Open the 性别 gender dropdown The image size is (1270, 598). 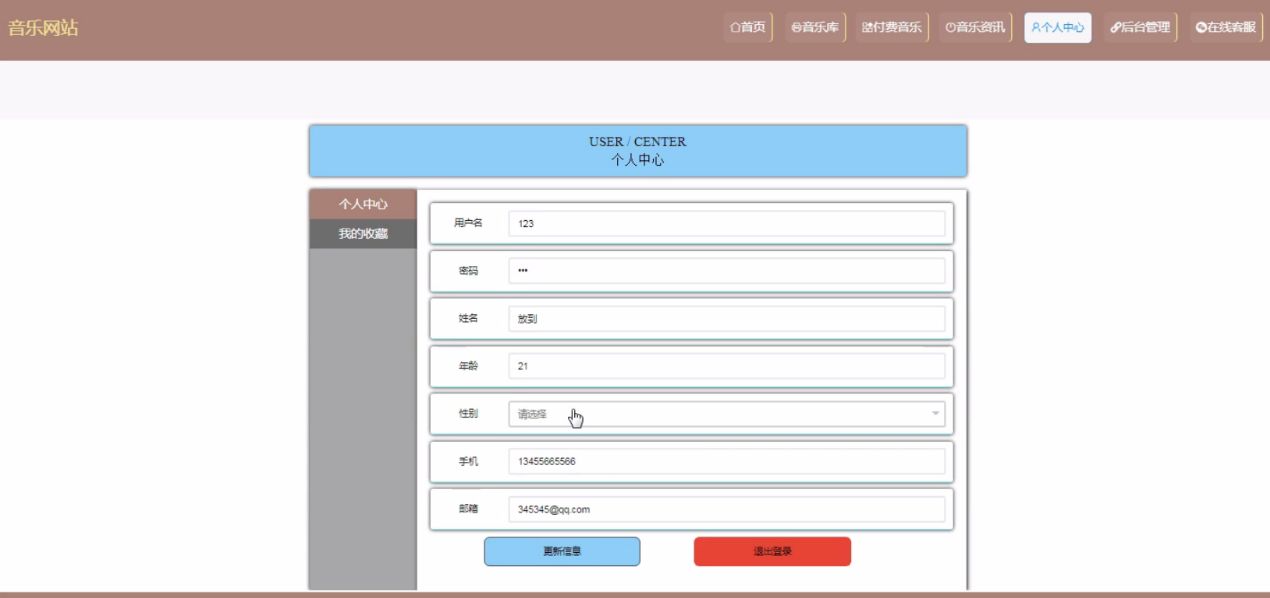pyautogui.click(x=727, y=413)
